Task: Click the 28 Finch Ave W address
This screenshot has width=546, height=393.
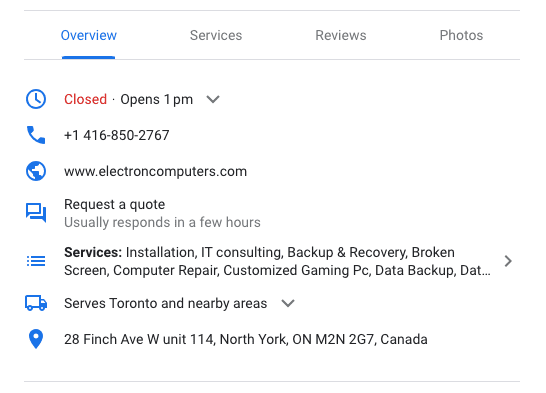Action: pyautogui.click(x=246, y=339)
